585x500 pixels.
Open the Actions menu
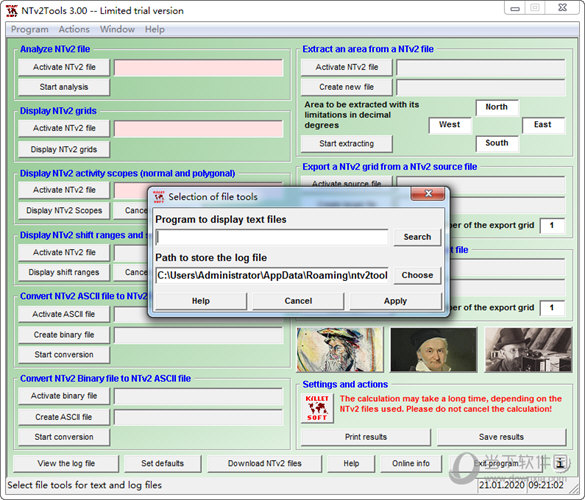(x=74, y=29)
